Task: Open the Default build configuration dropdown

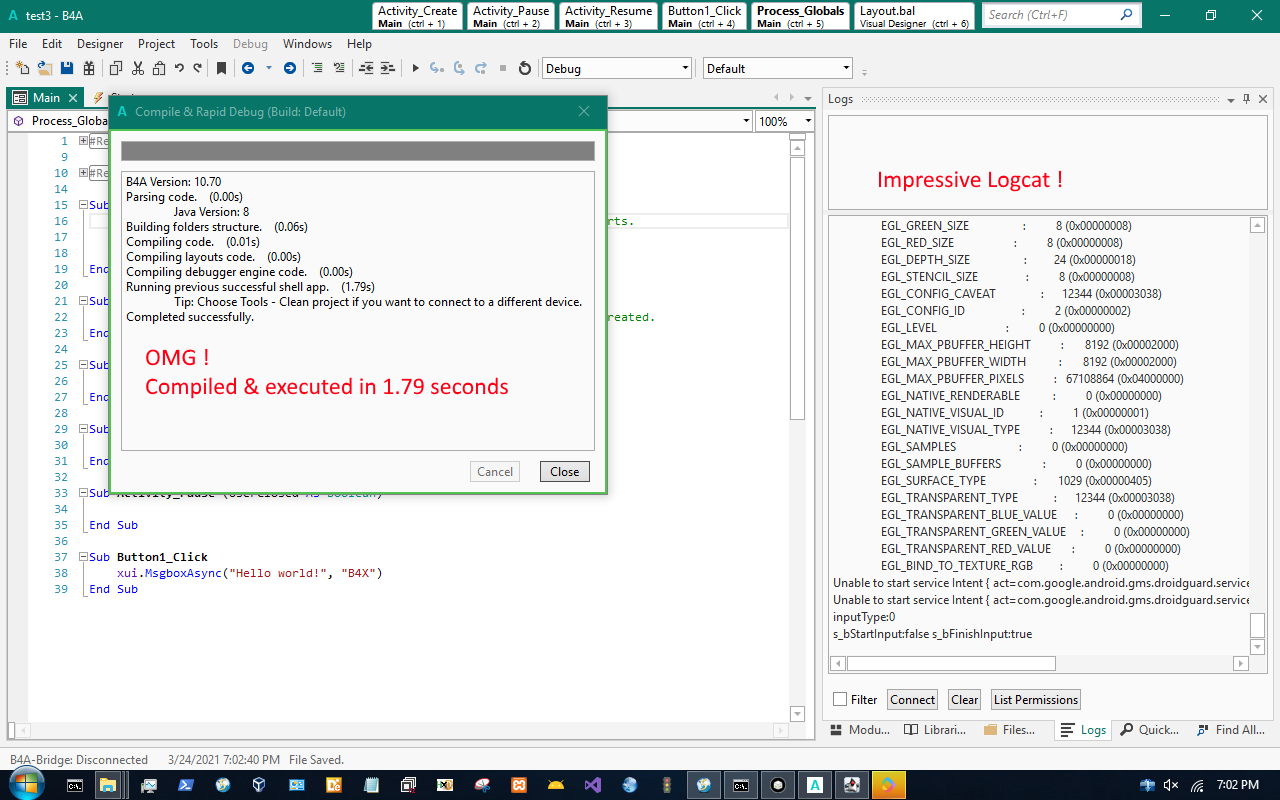Action: [x=846, y=68]
